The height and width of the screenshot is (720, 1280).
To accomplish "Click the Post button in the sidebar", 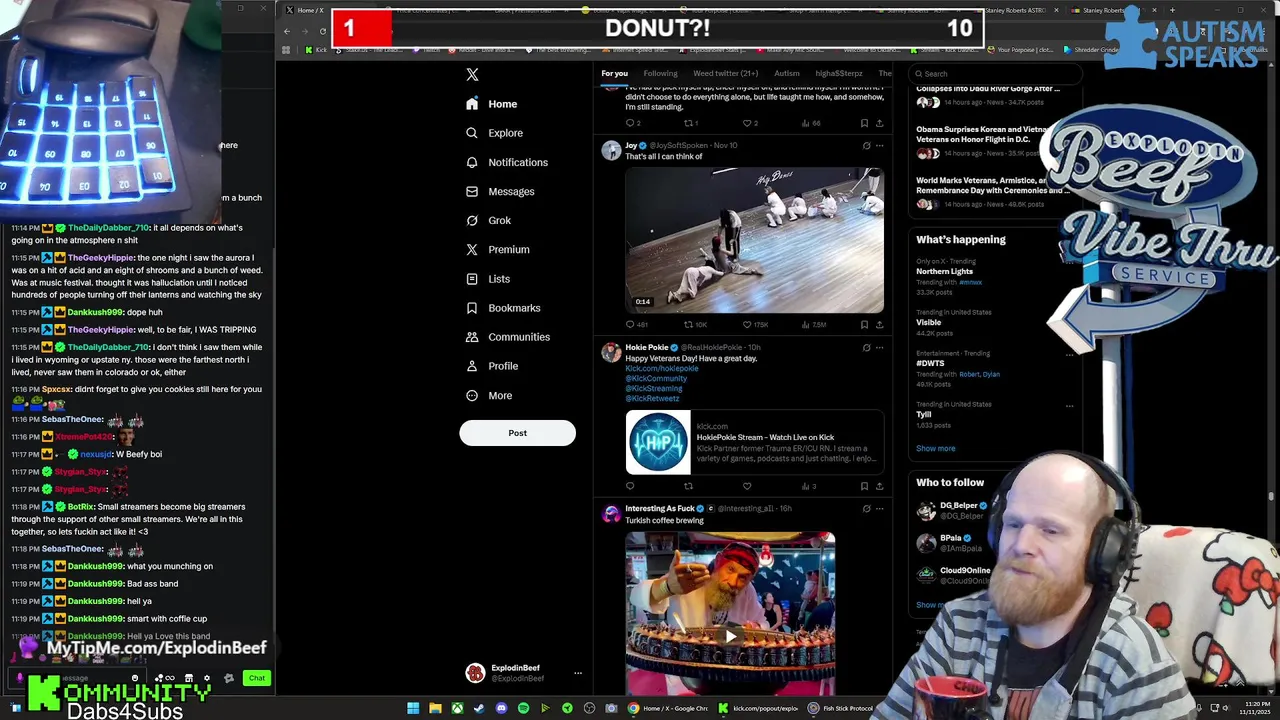I will [517, 433].
